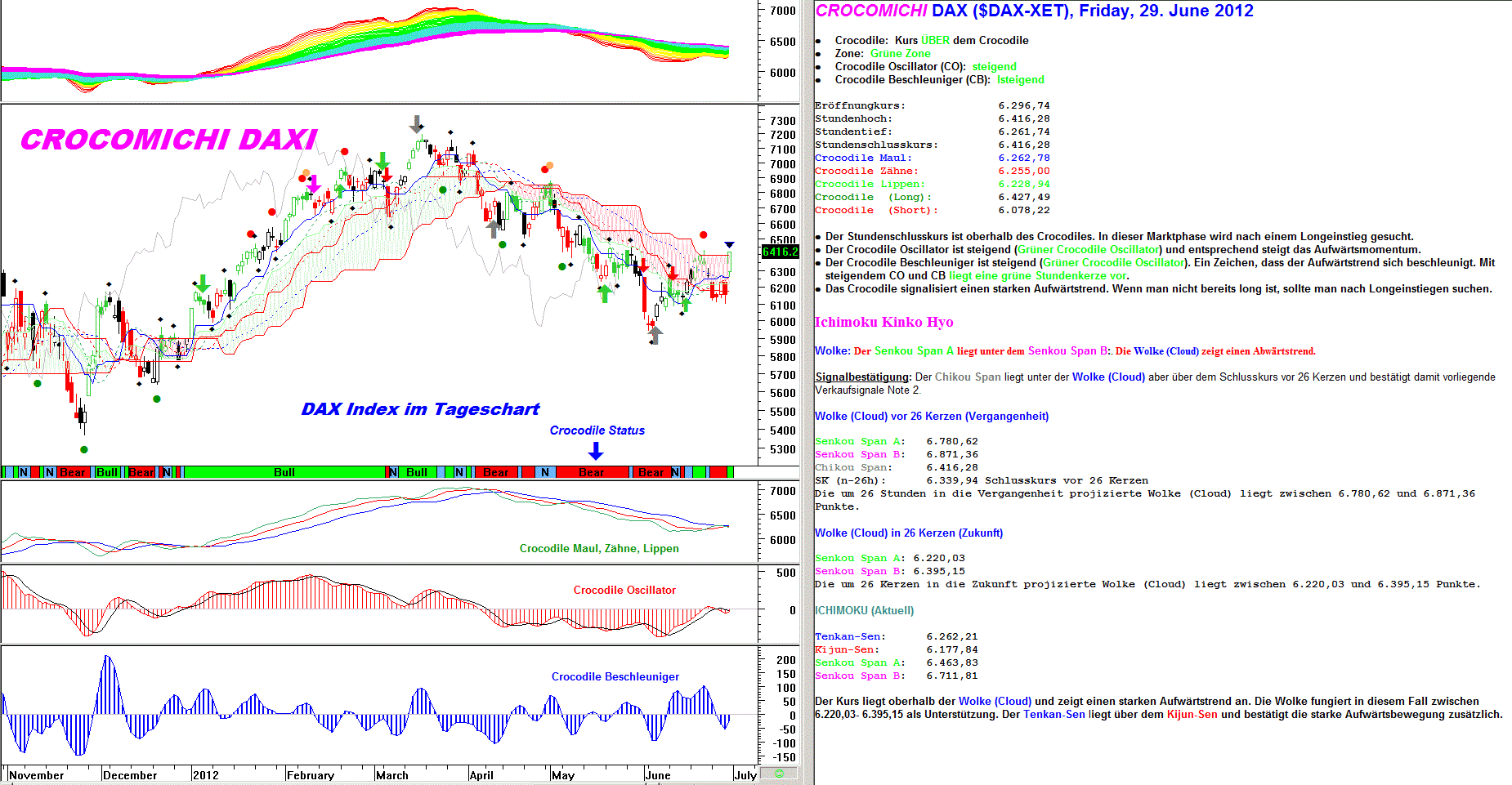Screen dimensions: 1512x785
Task: Click the Bear segment below the blue status arrow
Action: click(x=592, y=472)
